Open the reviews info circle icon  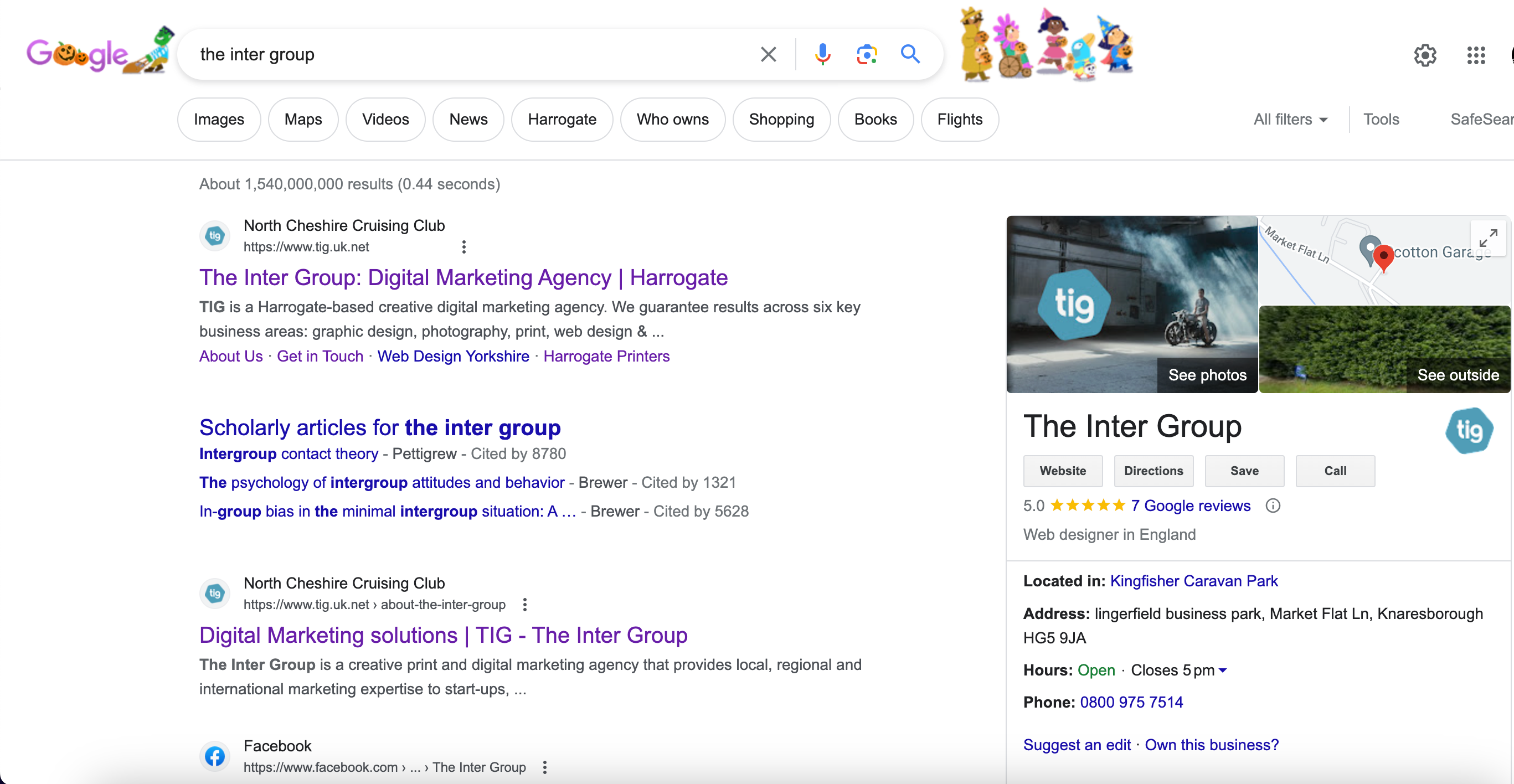click(x=1273, y=506)
